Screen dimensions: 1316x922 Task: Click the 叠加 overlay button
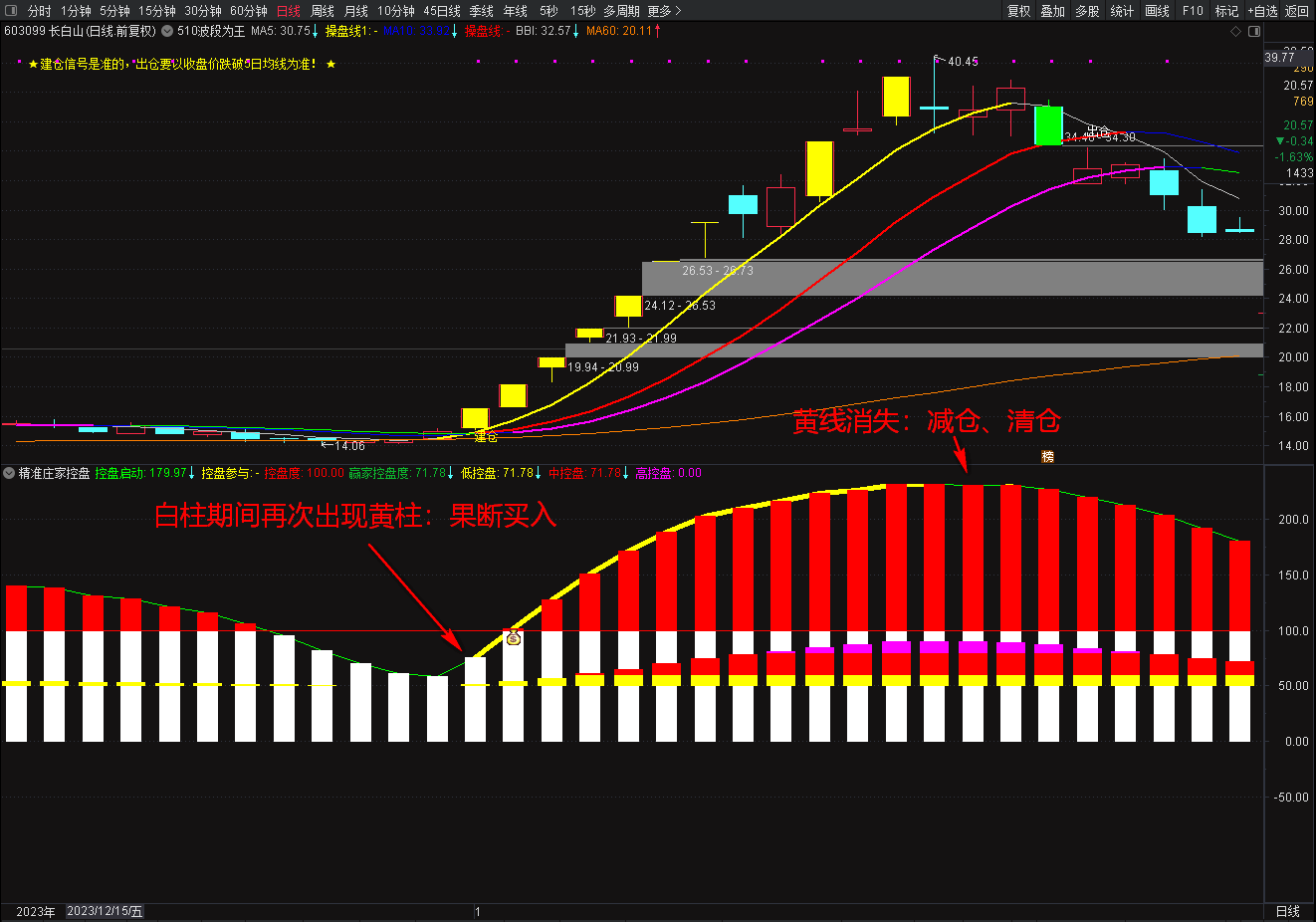1053,11
